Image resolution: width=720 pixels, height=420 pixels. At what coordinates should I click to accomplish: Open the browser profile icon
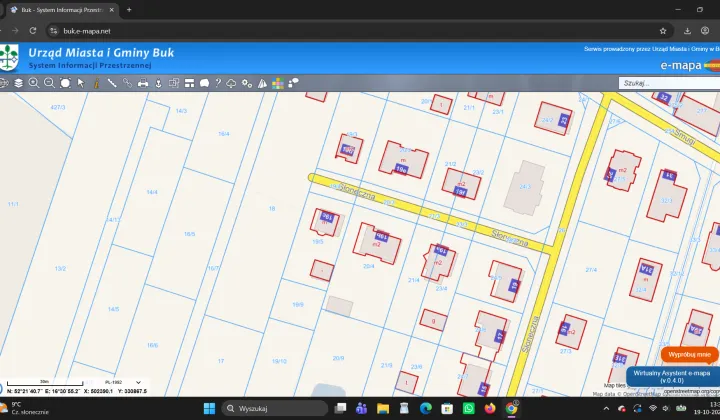click(705, 31)
